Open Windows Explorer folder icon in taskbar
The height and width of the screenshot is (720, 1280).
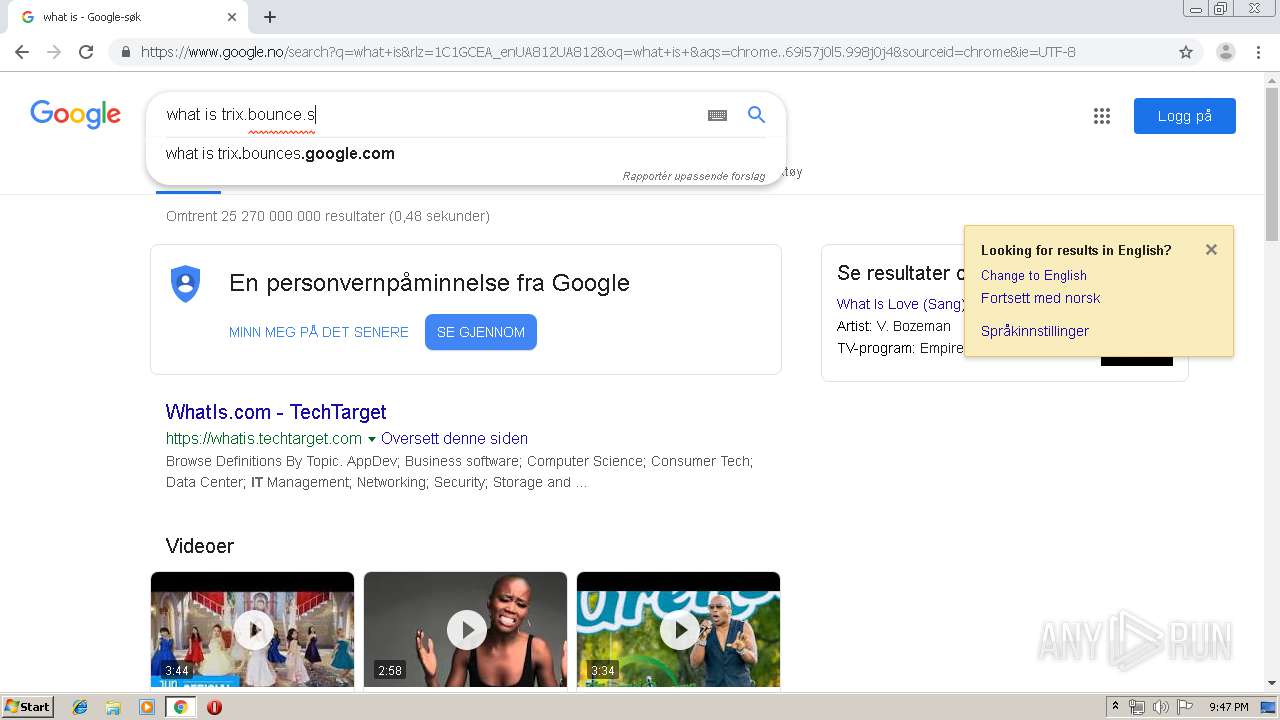tap(113, 707)
